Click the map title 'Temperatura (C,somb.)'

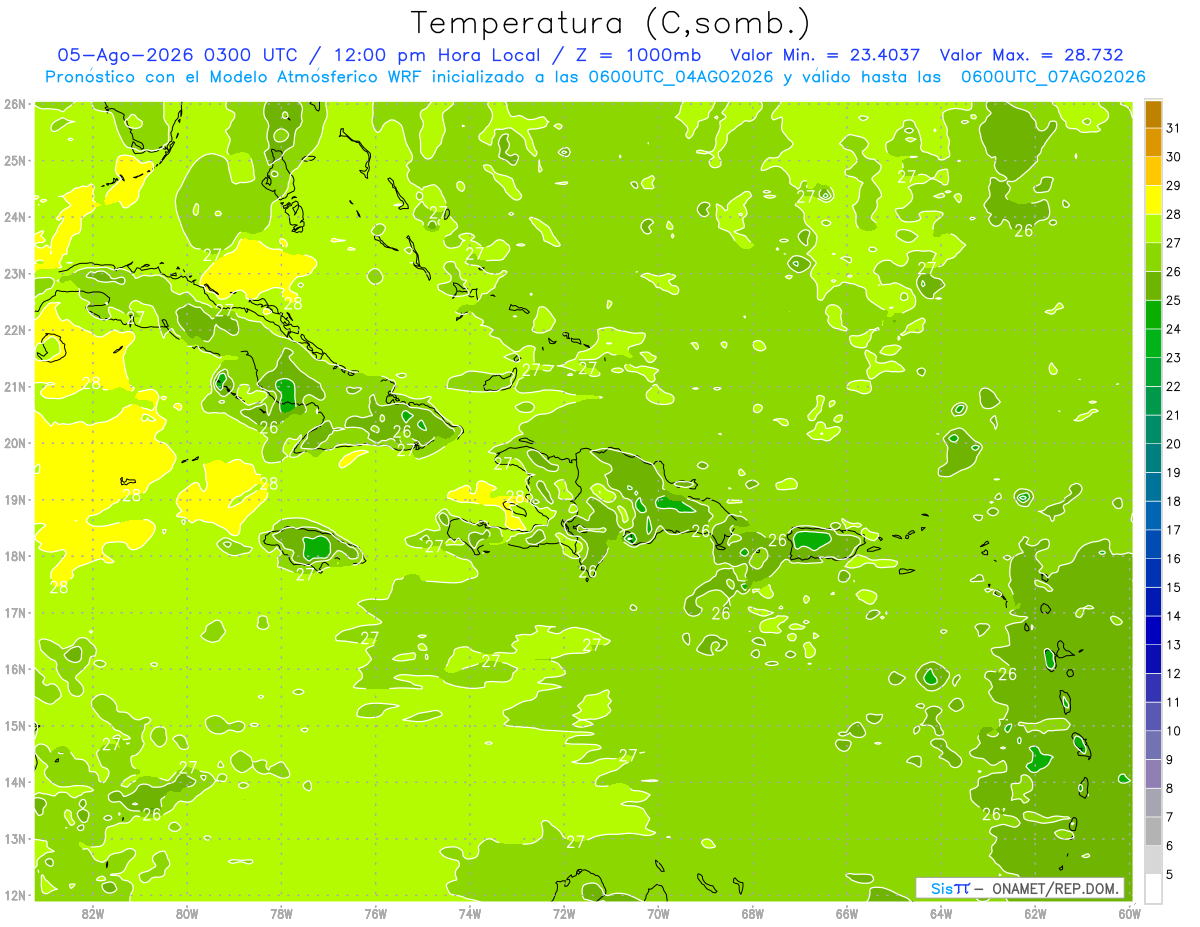click(x=611, y=23)
